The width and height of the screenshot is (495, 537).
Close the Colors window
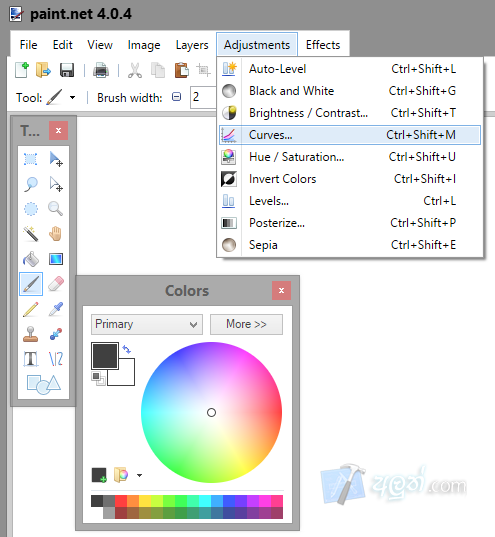[x=282, y=290]
